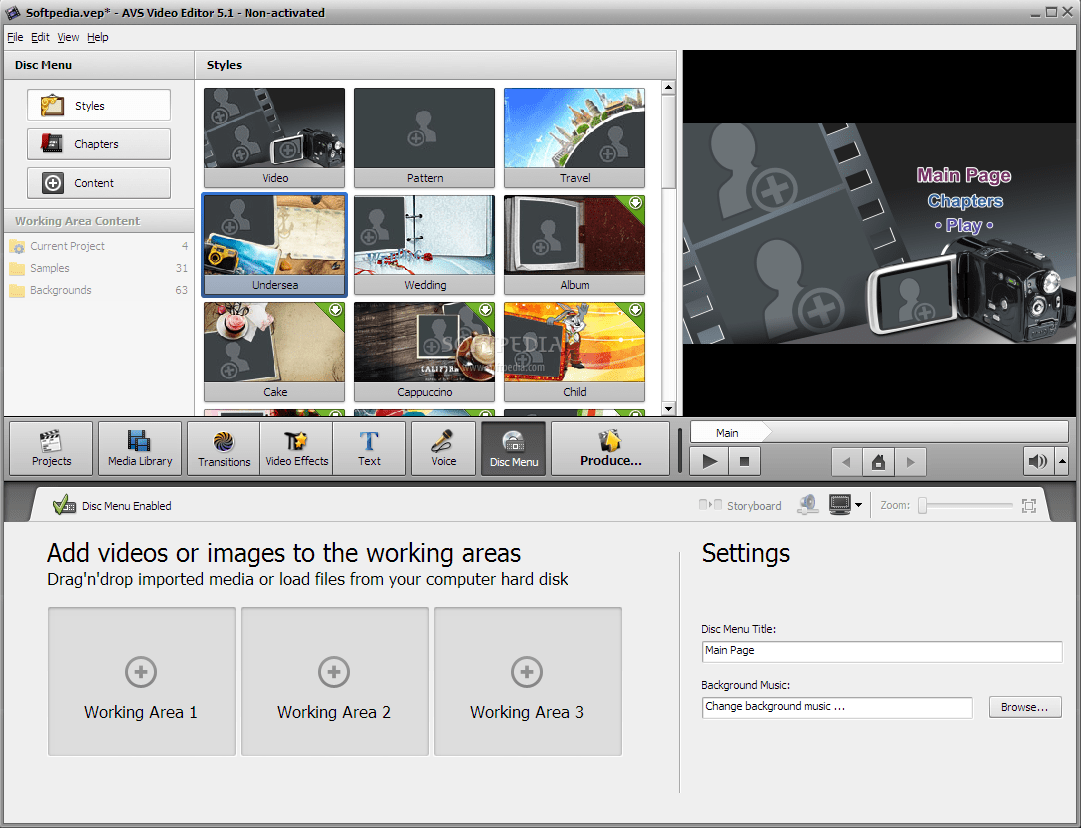Select the Main tab in preview
The height and width of the screenshot is (828, 1081).
tap(727, 432)
